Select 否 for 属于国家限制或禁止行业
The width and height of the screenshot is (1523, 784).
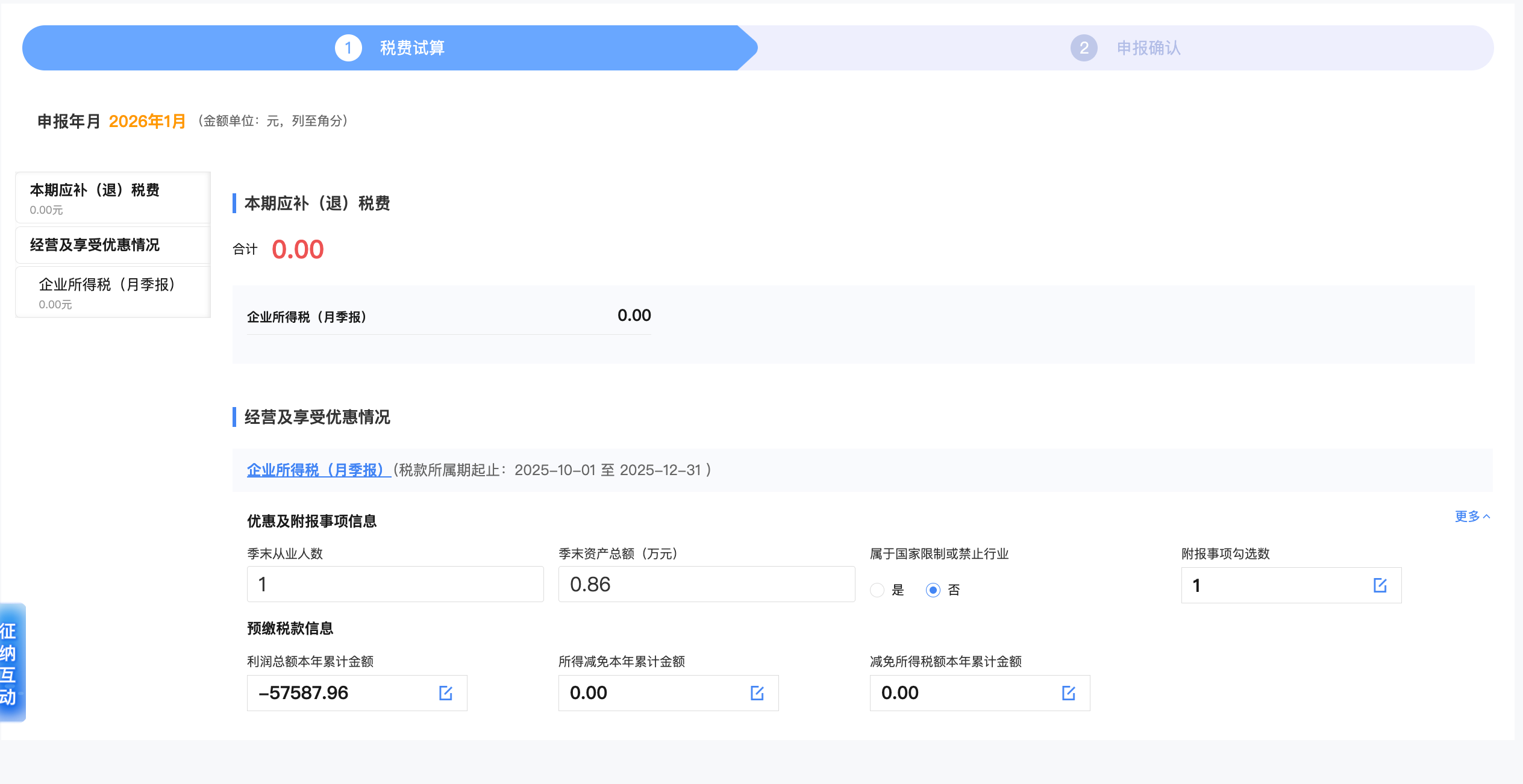click(x=933, y=590)
